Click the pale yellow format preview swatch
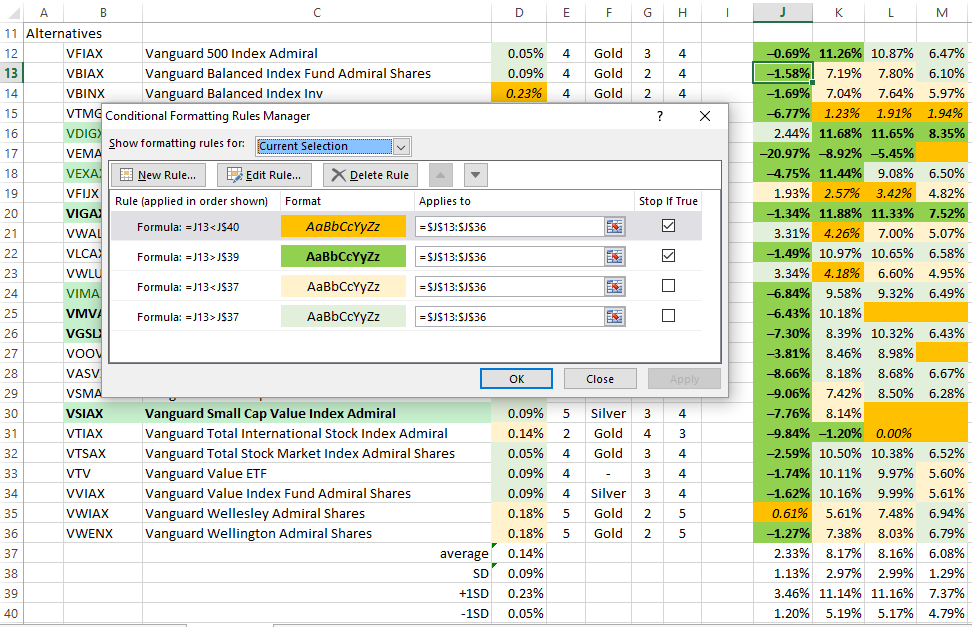972x627 pixels. tap(343, 287)
